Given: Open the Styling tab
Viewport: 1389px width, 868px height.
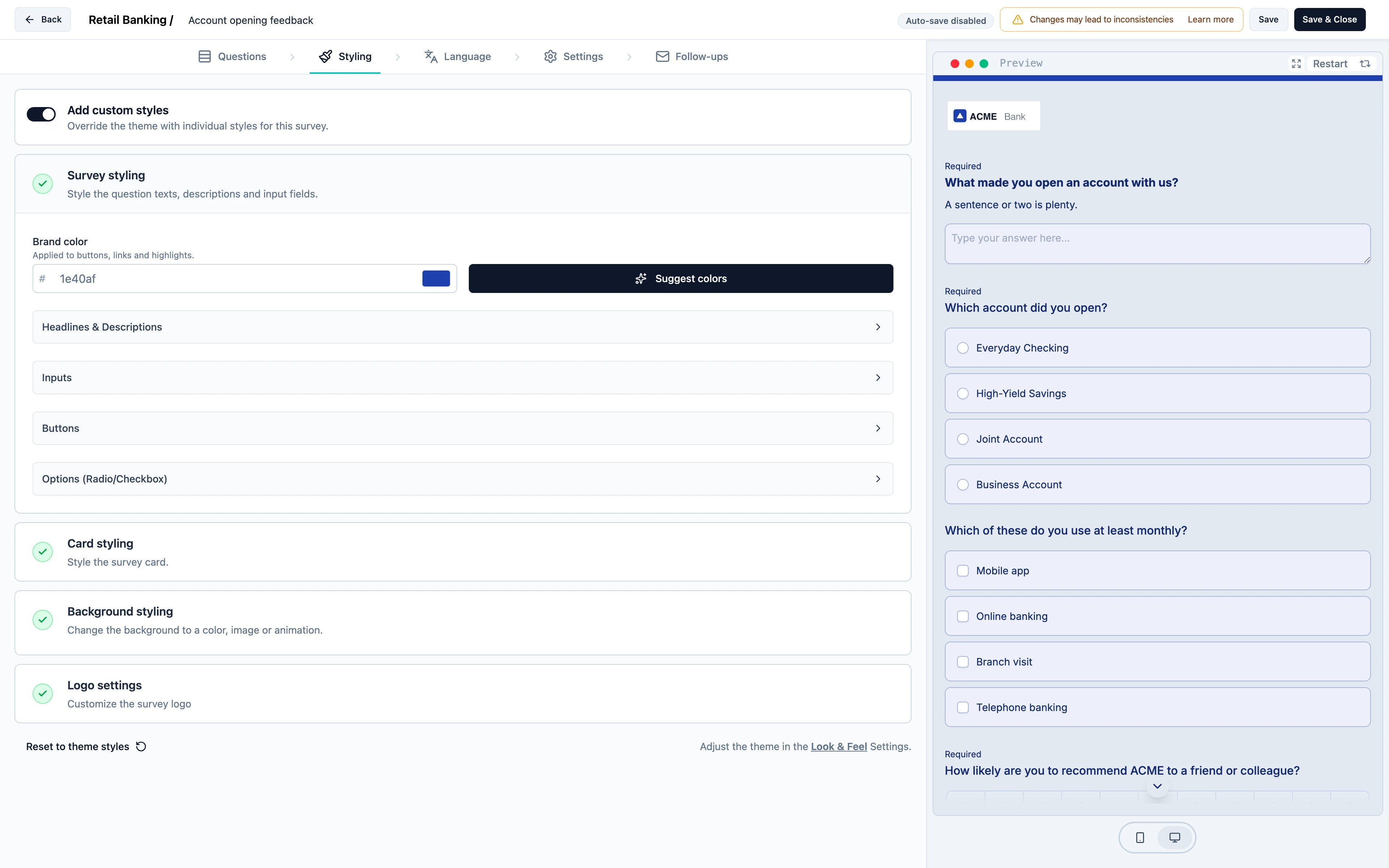Looking at the screenshot, I should point(345,56).
